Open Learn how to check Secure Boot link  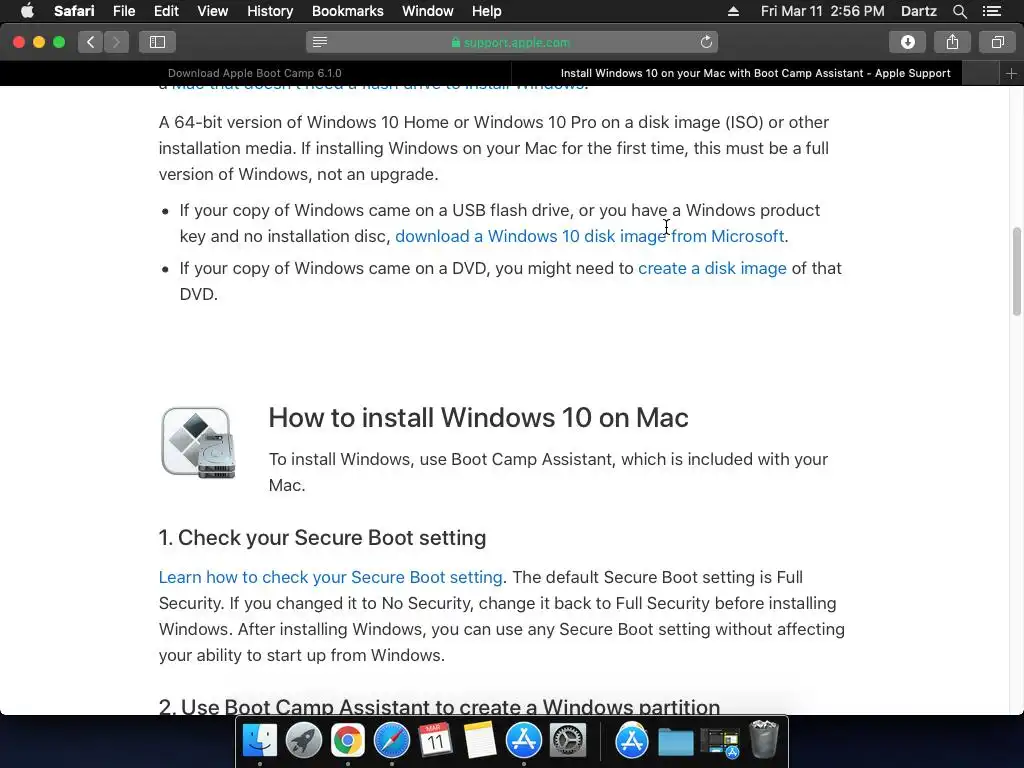tap(330, 577)
